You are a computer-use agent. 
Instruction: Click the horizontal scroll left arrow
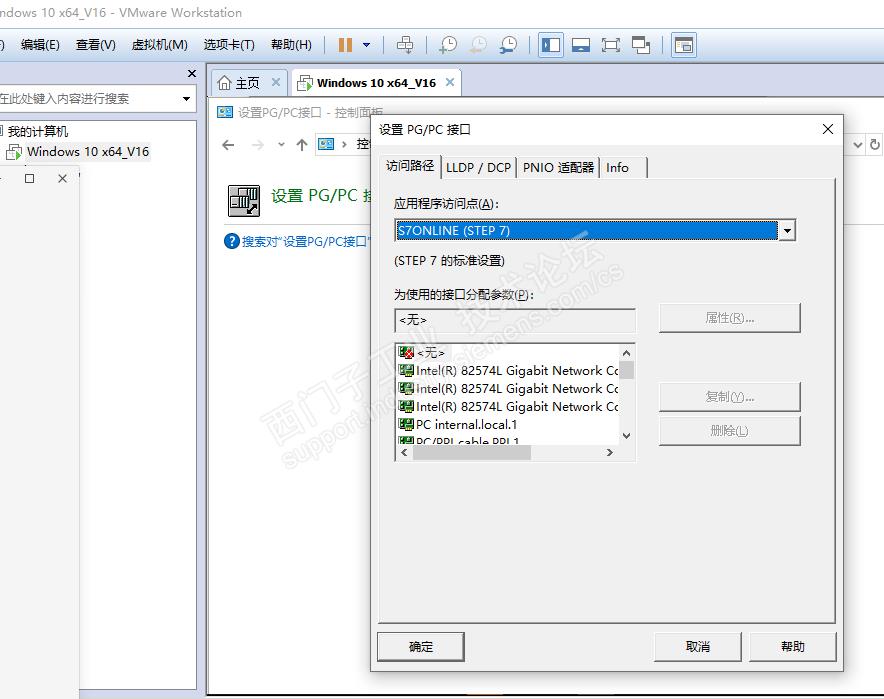(404, 452)
